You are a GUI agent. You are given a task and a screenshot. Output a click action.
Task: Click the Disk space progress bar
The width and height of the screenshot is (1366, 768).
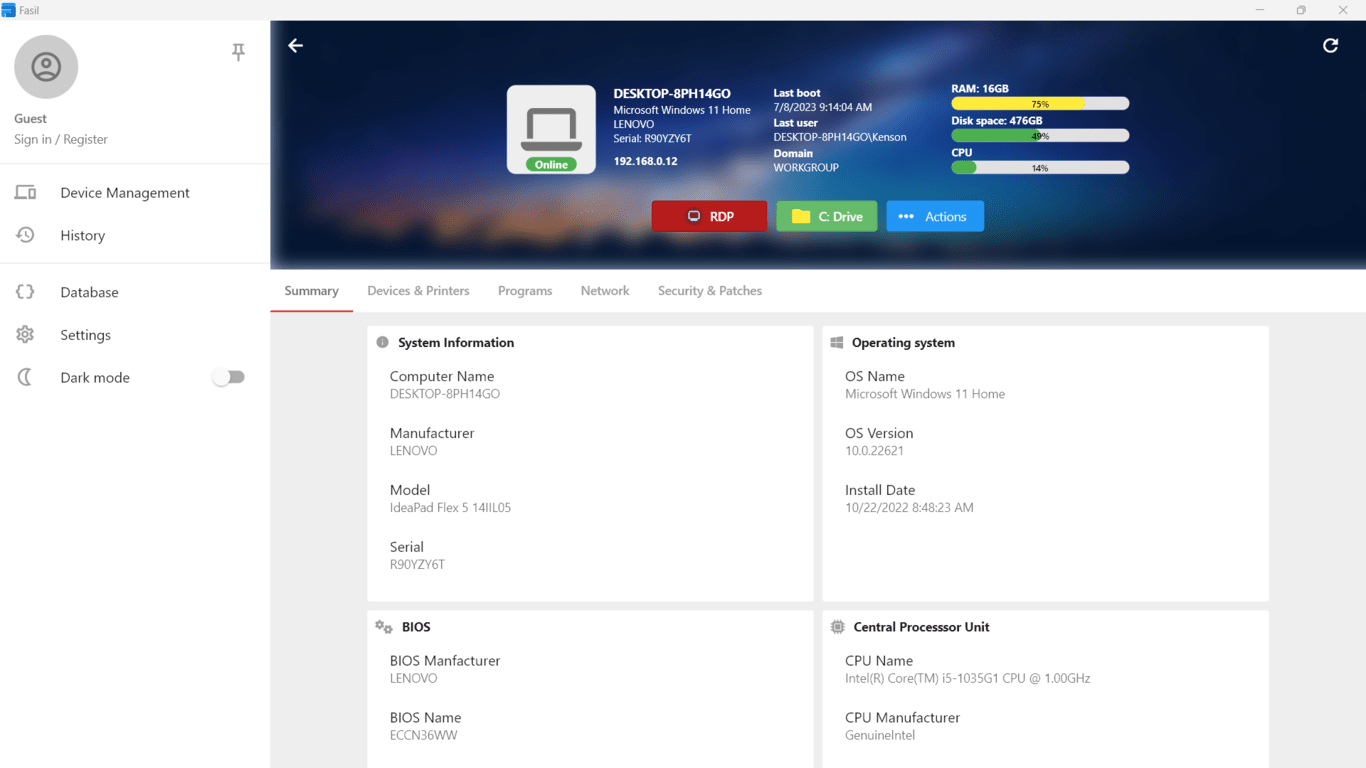[x=1040, y=136]
